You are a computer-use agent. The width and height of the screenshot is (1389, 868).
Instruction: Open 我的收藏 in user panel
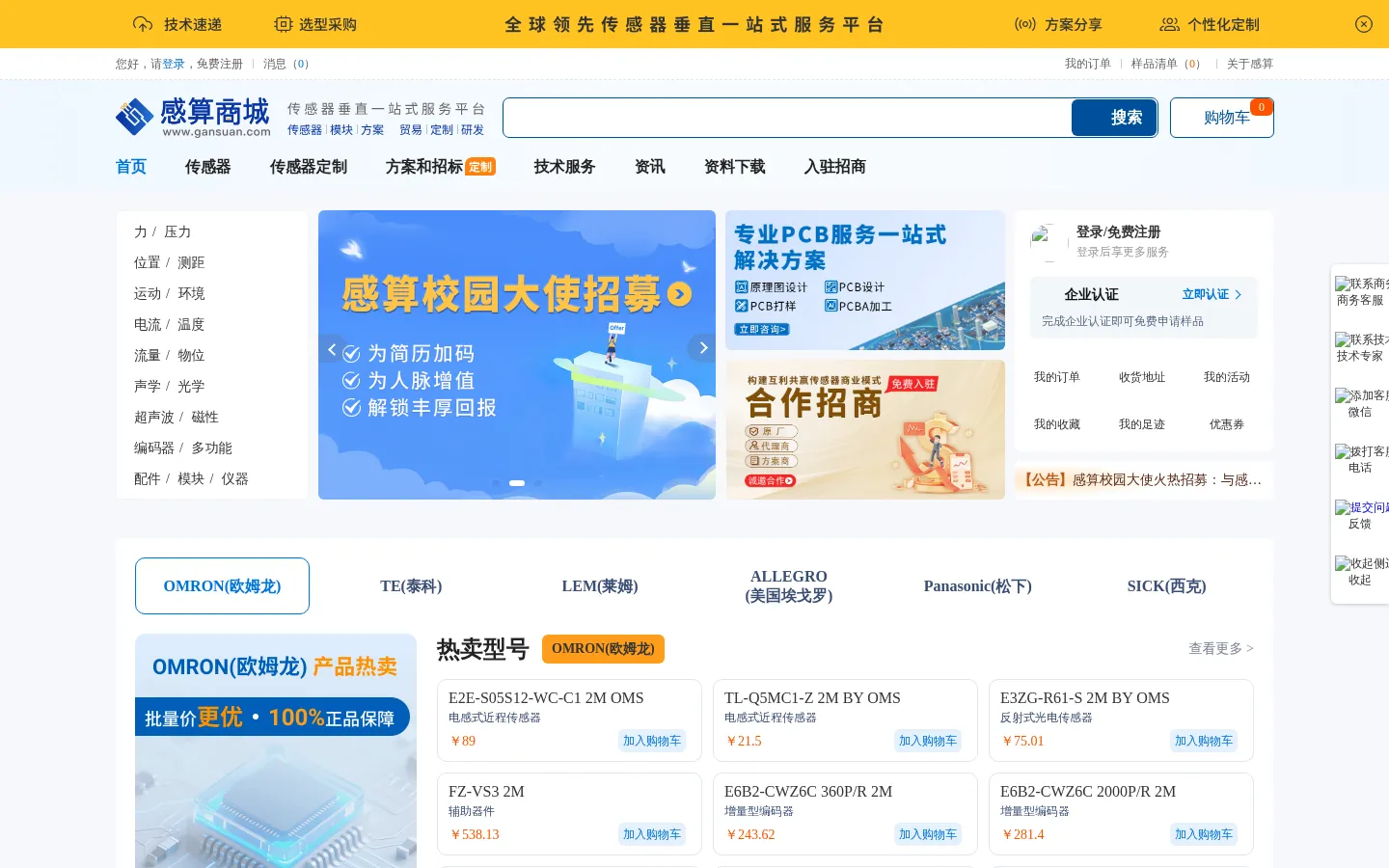(x=1057, y=424)
